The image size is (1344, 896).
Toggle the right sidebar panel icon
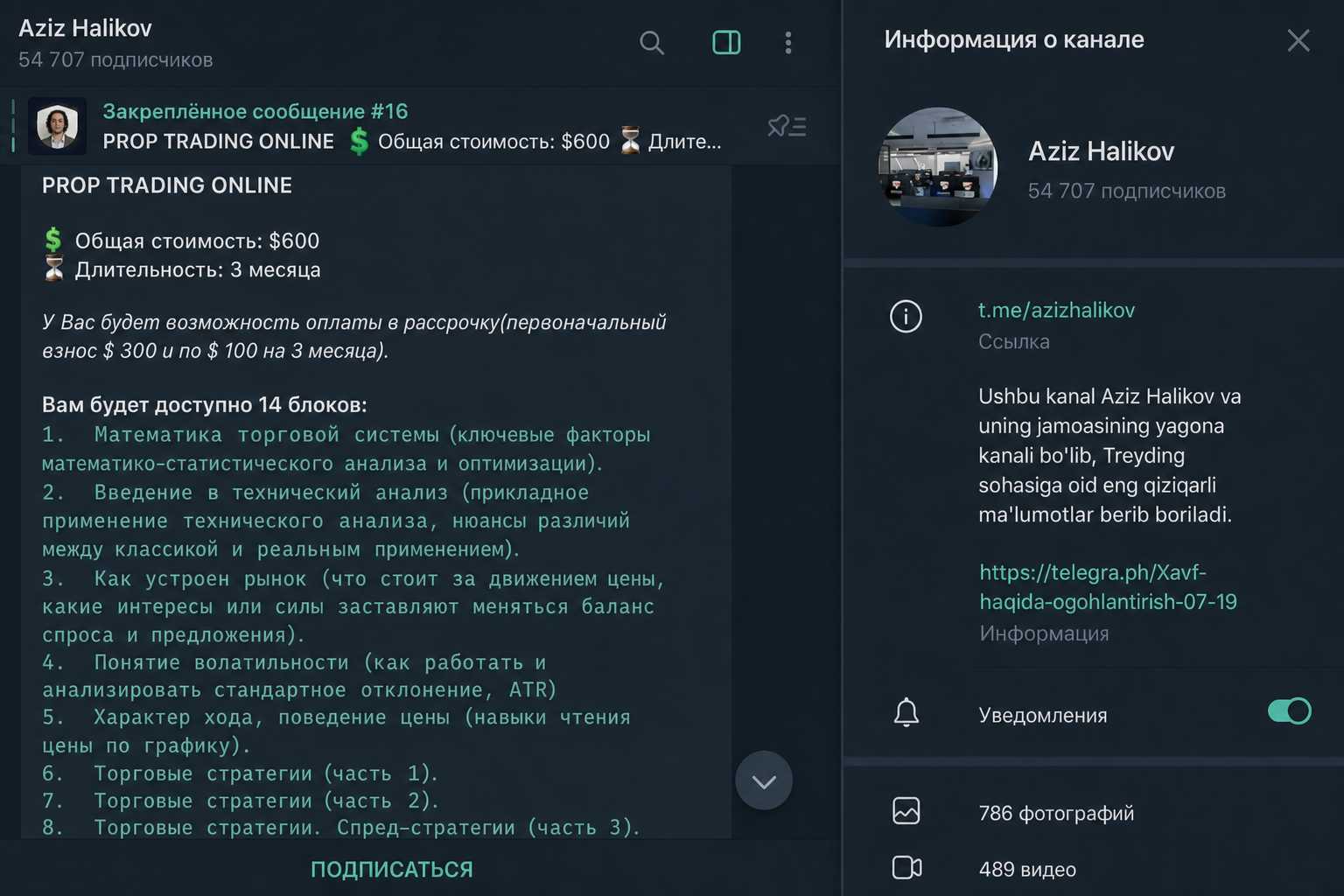tap(726, 43)
